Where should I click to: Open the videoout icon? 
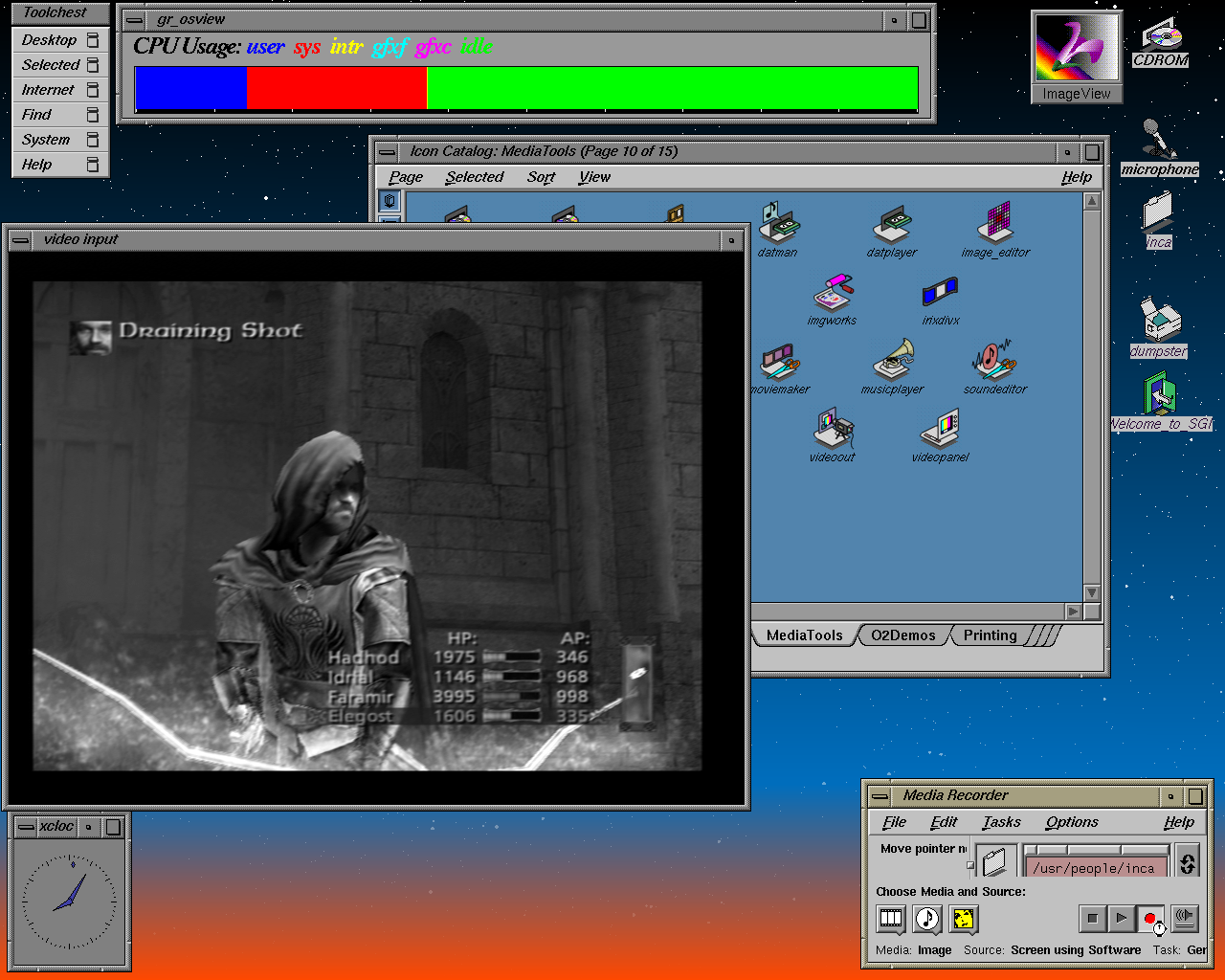pos(834,428)
